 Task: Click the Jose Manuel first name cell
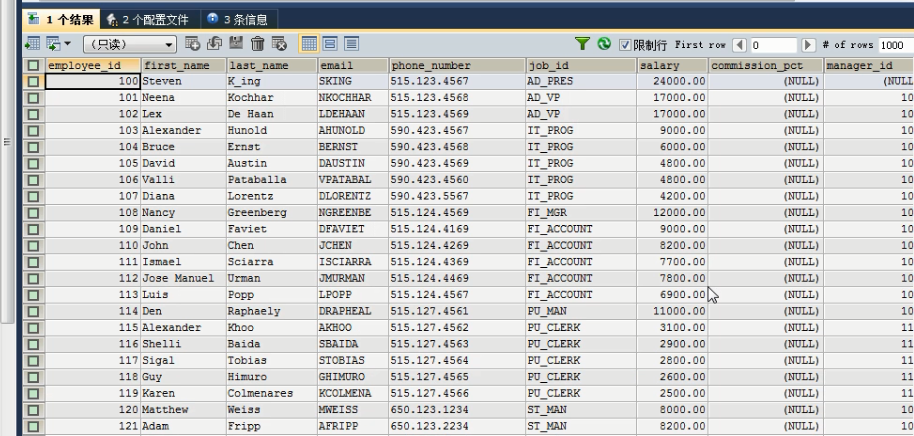coord(184,279)
